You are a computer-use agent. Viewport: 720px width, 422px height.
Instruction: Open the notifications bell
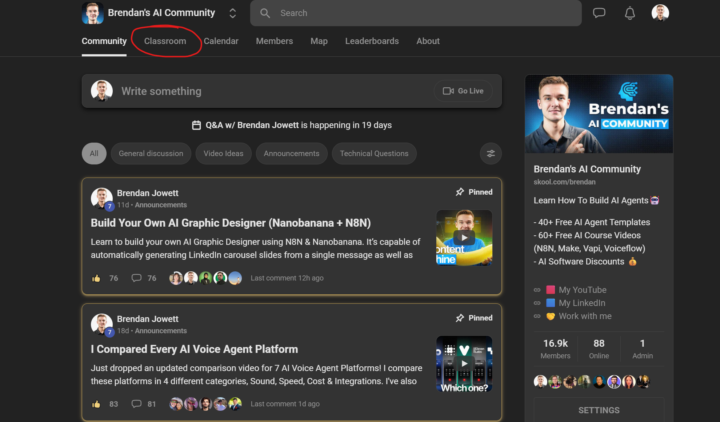[630, 13]
